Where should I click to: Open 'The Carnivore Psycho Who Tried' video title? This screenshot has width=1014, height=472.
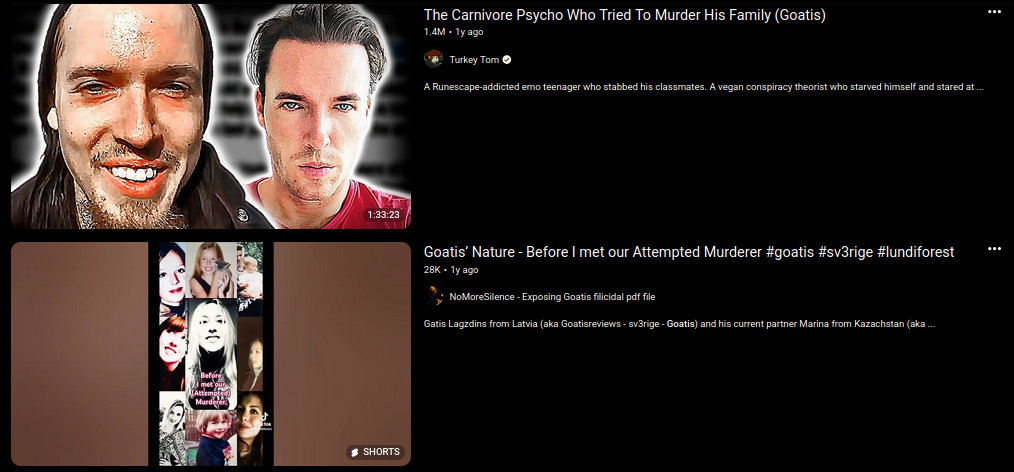click(624, 15)
